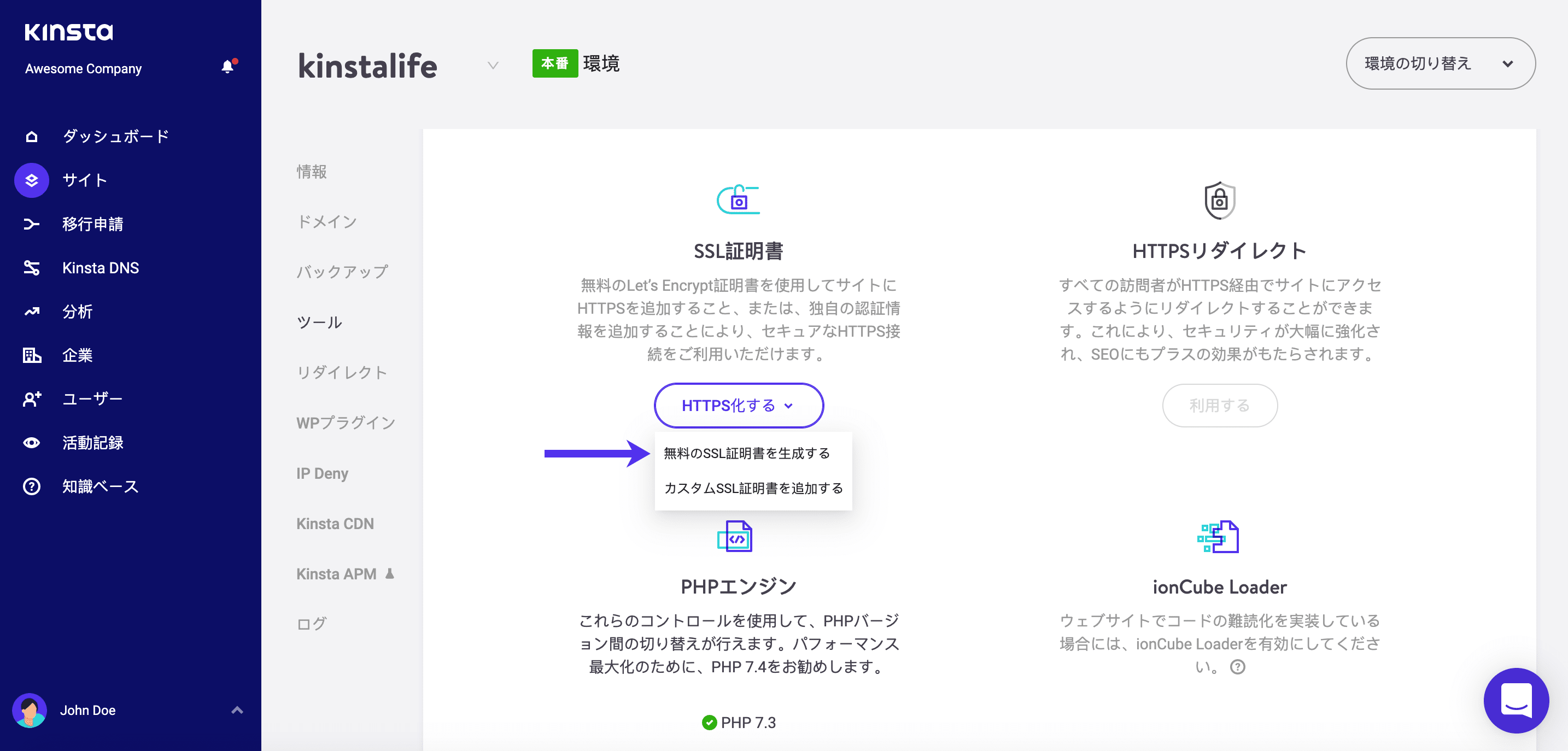Open the リダイレクト tab
Screen dimensions: 1568x751
tap(342, 372)
